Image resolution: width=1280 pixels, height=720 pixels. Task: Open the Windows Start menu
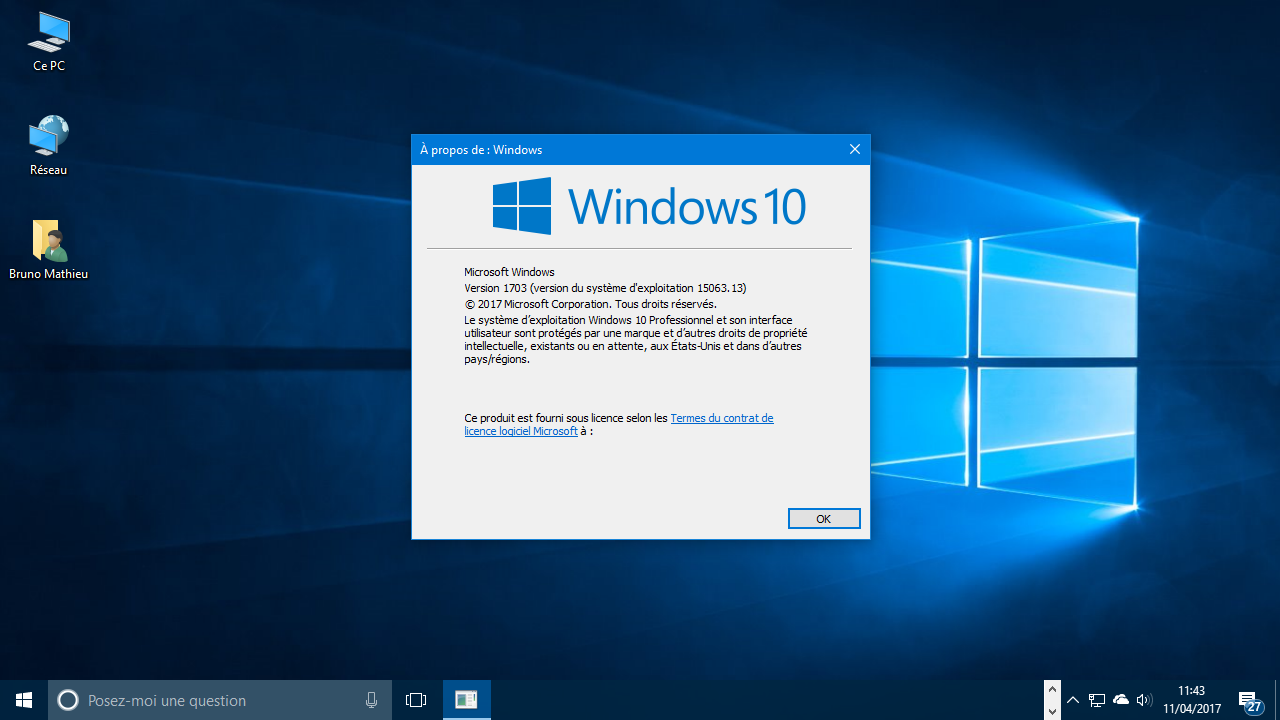(24, 700)
